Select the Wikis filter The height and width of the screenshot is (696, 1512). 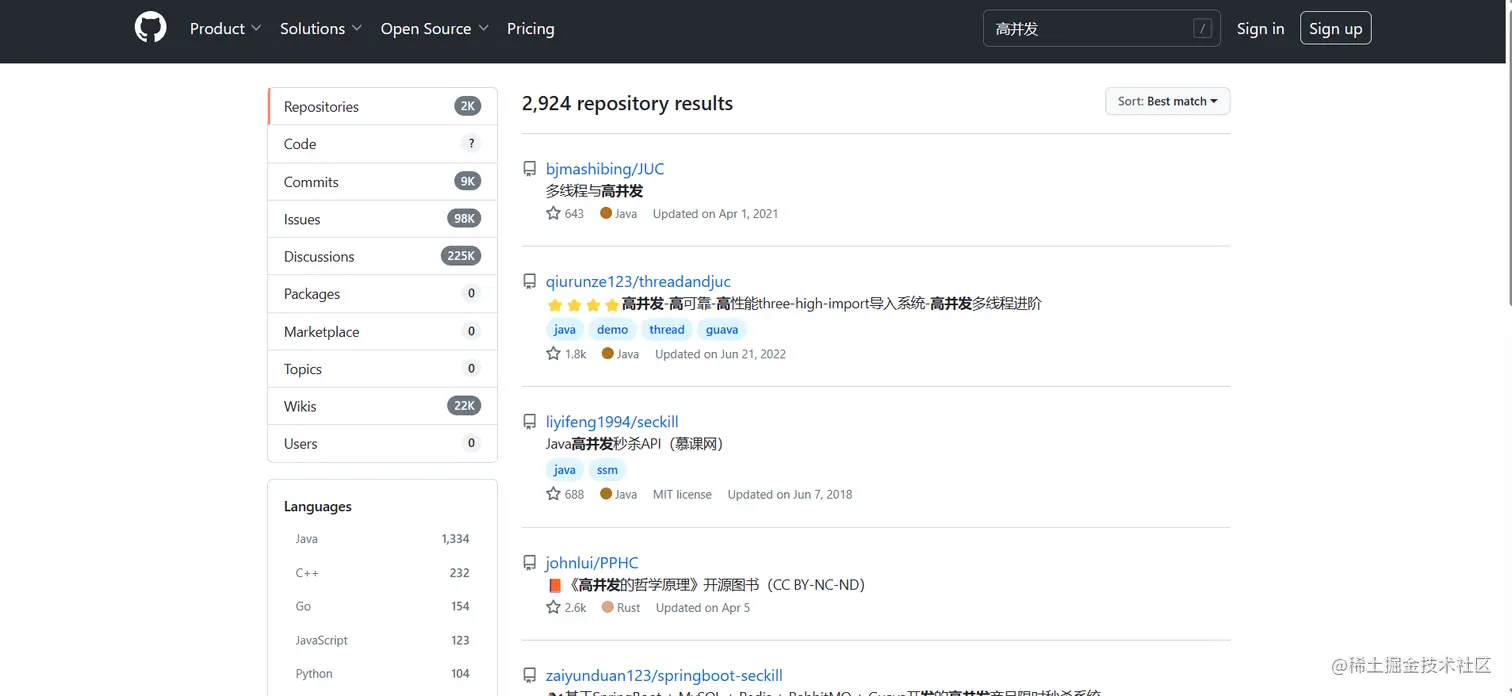[383, 406]
